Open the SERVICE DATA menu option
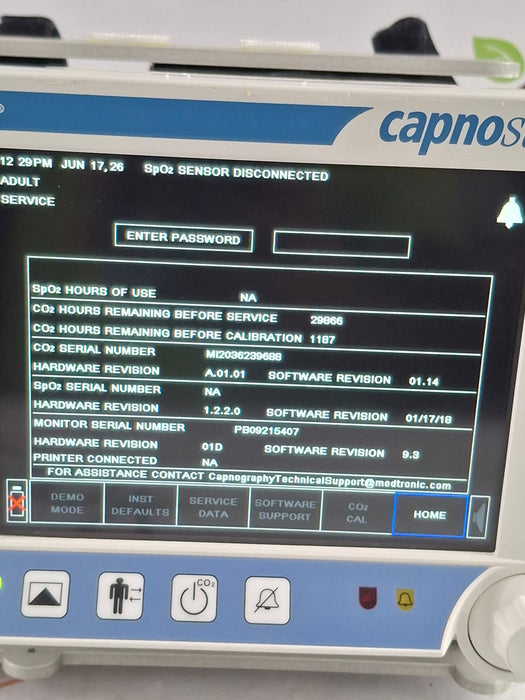Viewport: 525px width, 700px height. click(213, 508)
